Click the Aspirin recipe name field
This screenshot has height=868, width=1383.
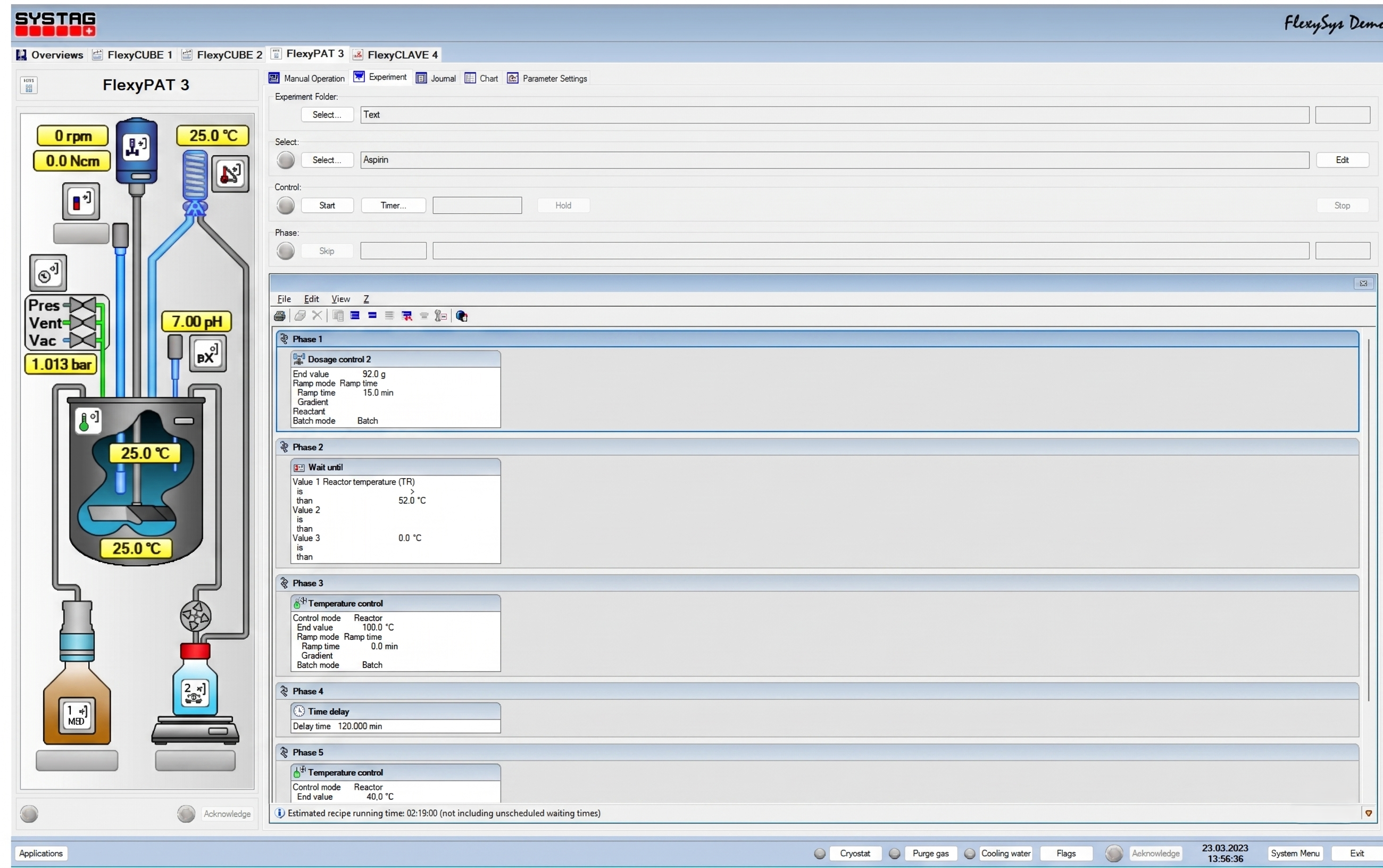click(x=835, y=160)
